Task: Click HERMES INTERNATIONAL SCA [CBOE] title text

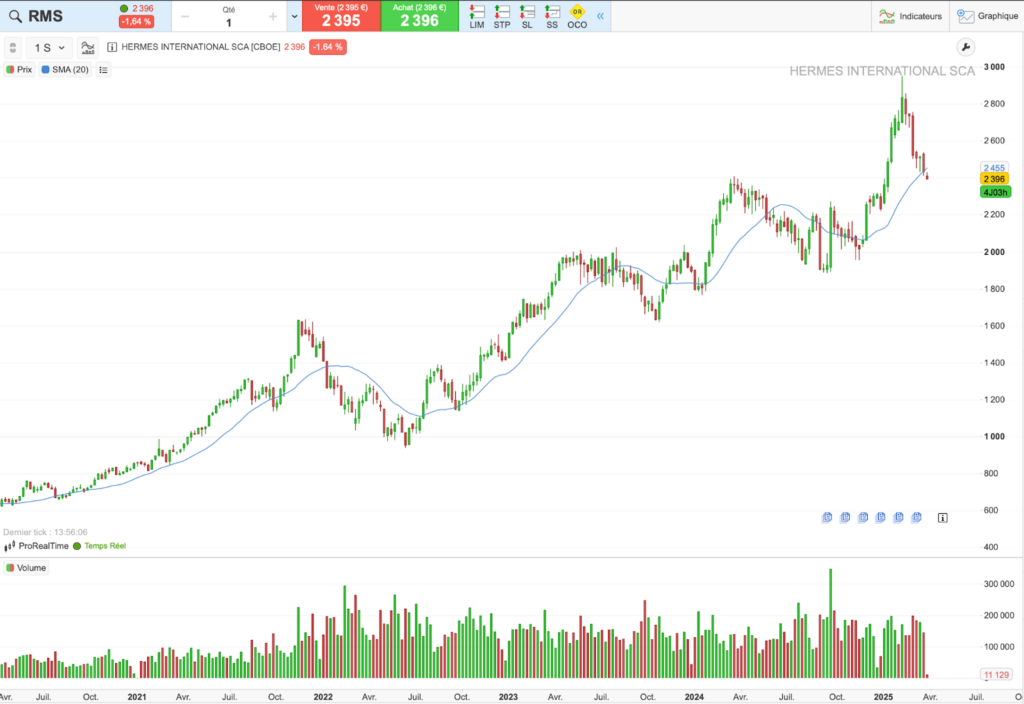Action: (x=200, y=47)
